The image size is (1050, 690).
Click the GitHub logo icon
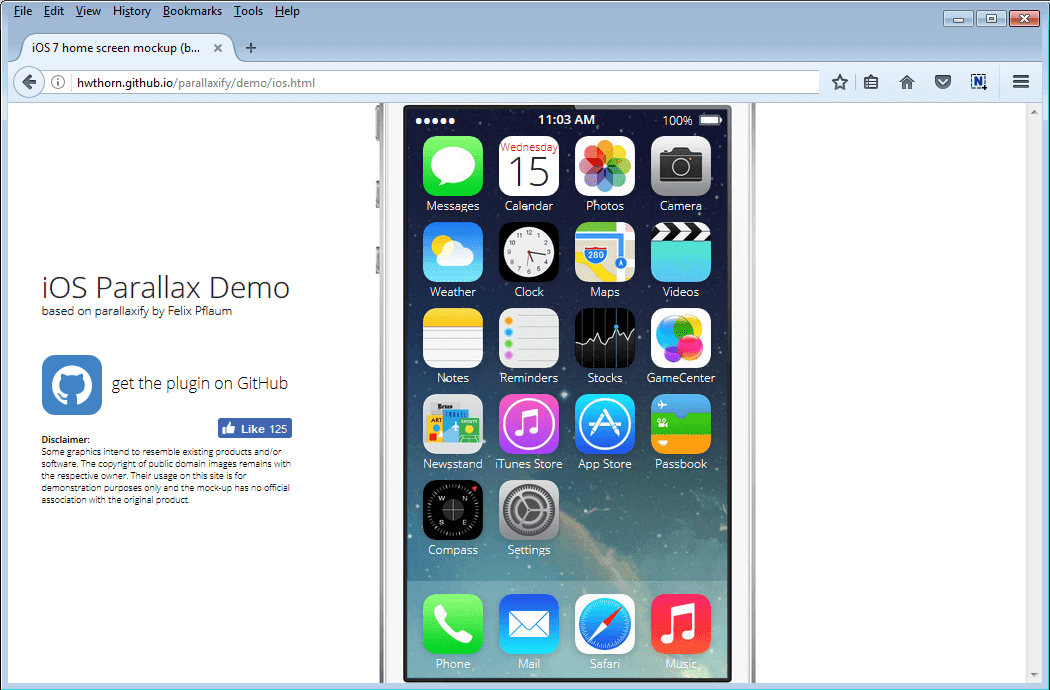[x=71, y=385]
